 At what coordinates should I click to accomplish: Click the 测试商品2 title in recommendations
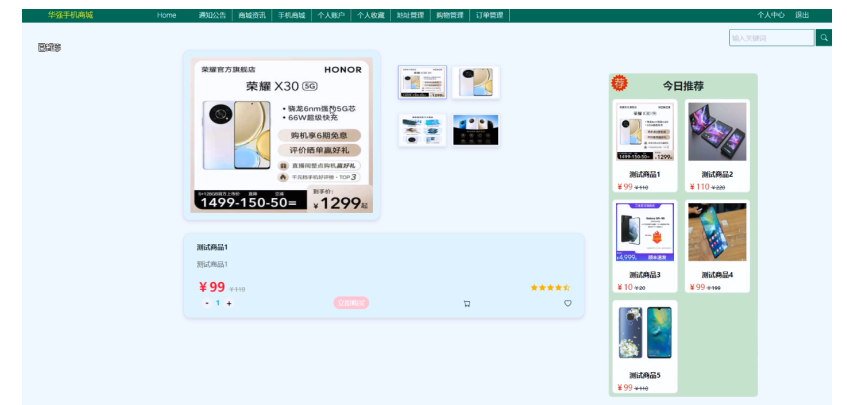point(717,174)
